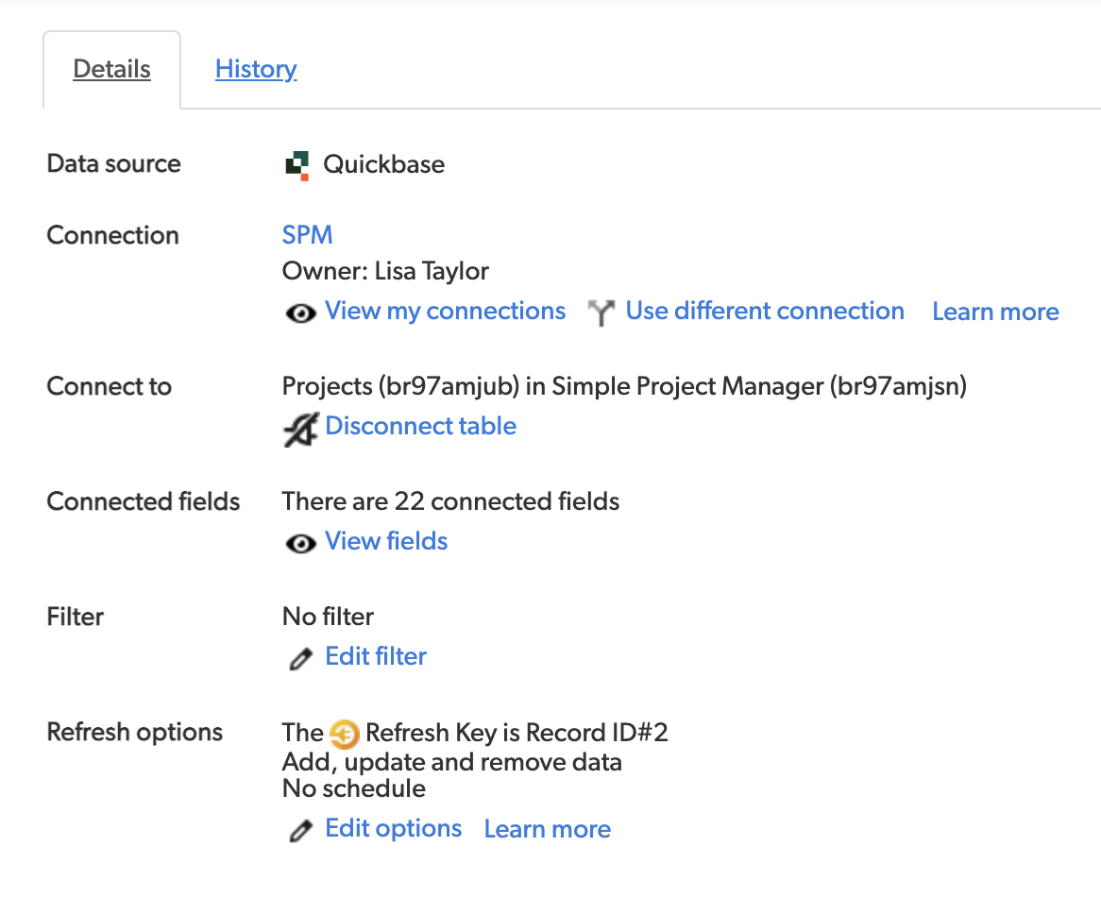The height and width of the screenshot is (897, 1101).
Task: Click the eye icon beside View my connections
Action: 301,313
